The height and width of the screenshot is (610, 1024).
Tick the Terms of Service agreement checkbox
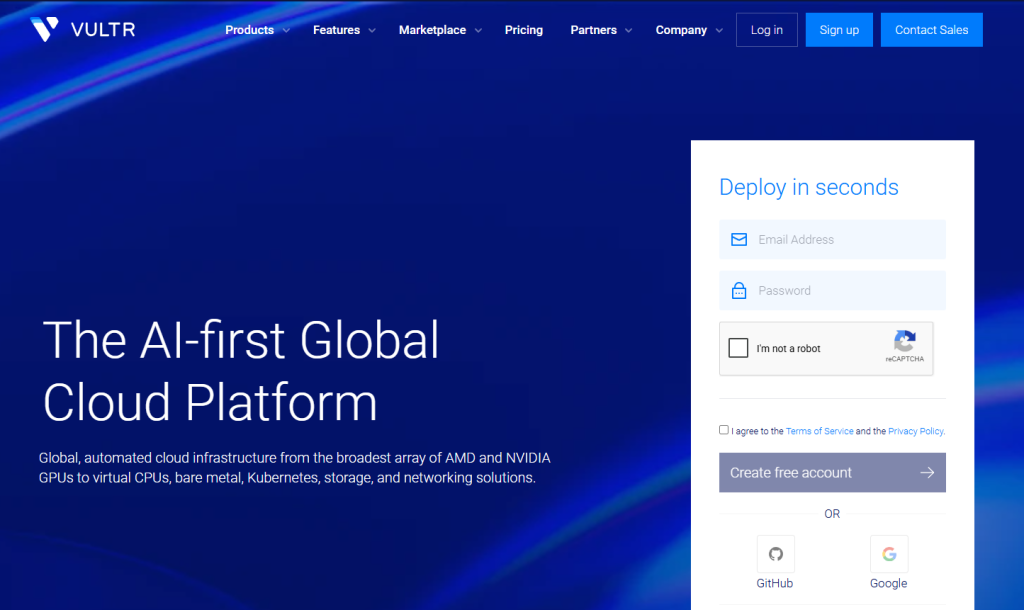tap(724, 430)
